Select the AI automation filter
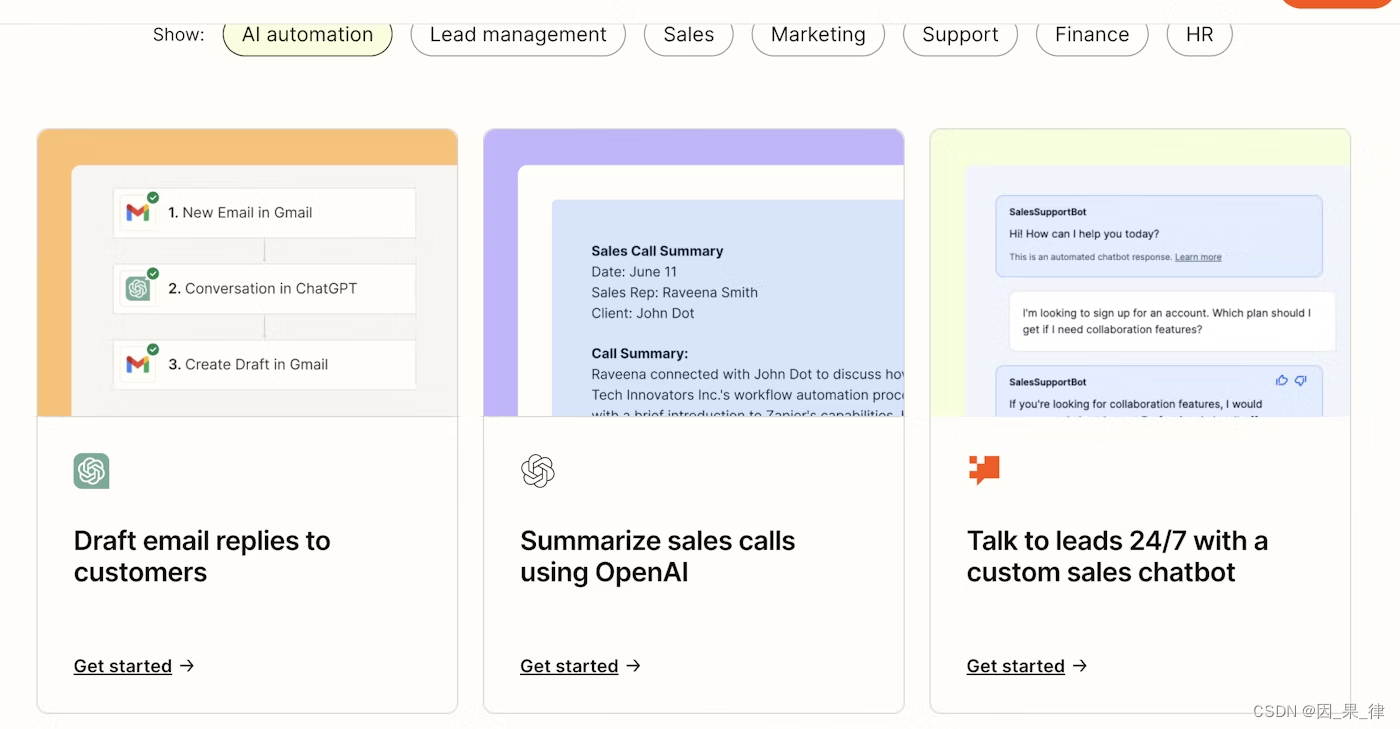This screenshot has height=729, width=1400. (x=307, y=35)
